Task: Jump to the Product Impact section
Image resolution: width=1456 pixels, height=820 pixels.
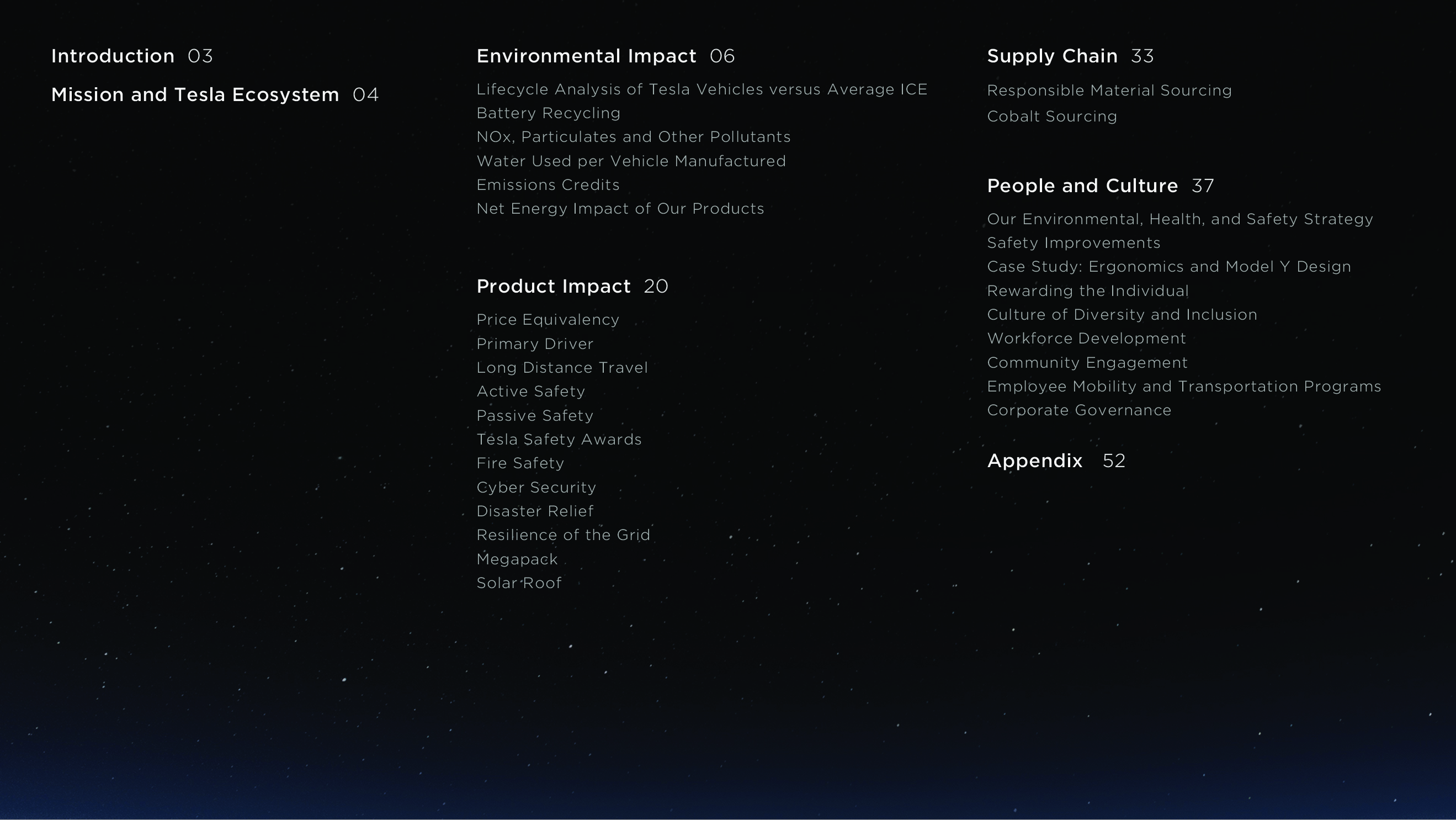Action: 554,286
